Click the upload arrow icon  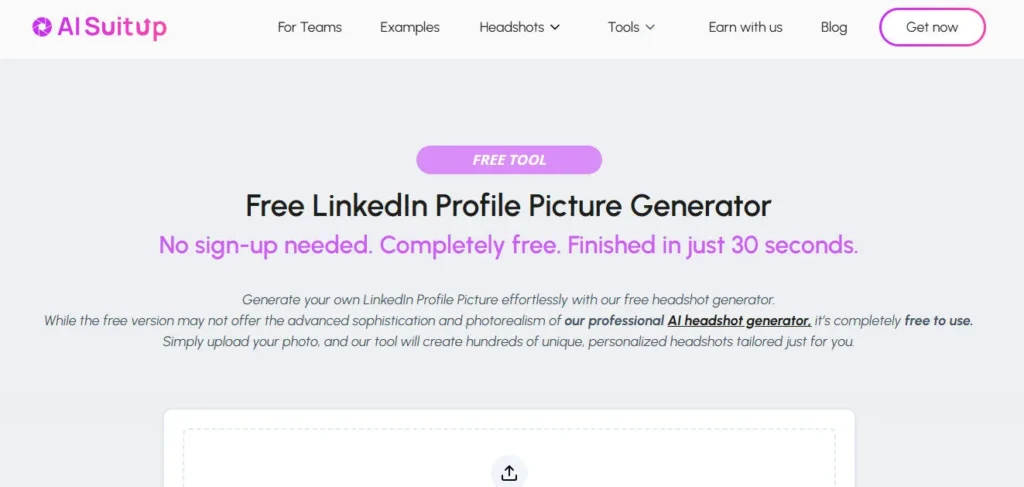click(509, 473)
